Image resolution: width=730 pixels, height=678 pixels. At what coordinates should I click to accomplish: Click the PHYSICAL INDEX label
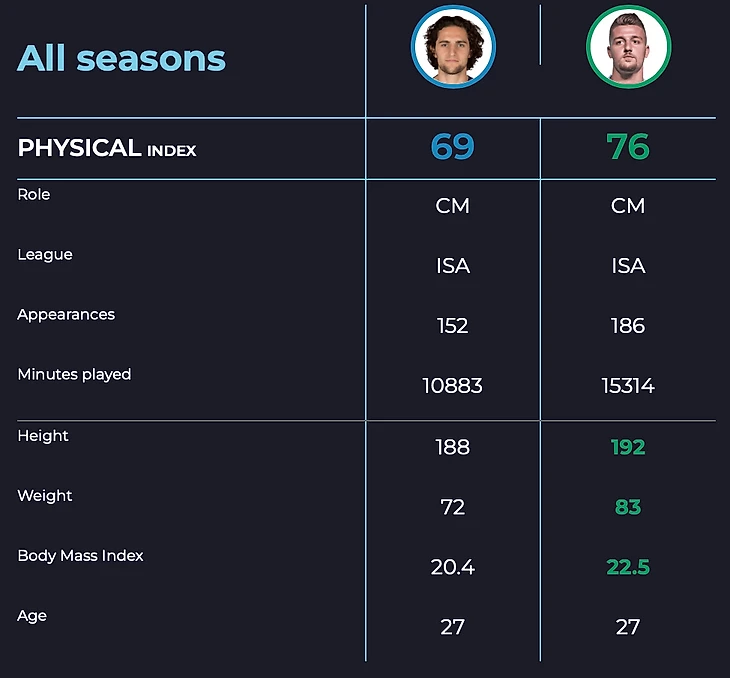click(107, 148)
